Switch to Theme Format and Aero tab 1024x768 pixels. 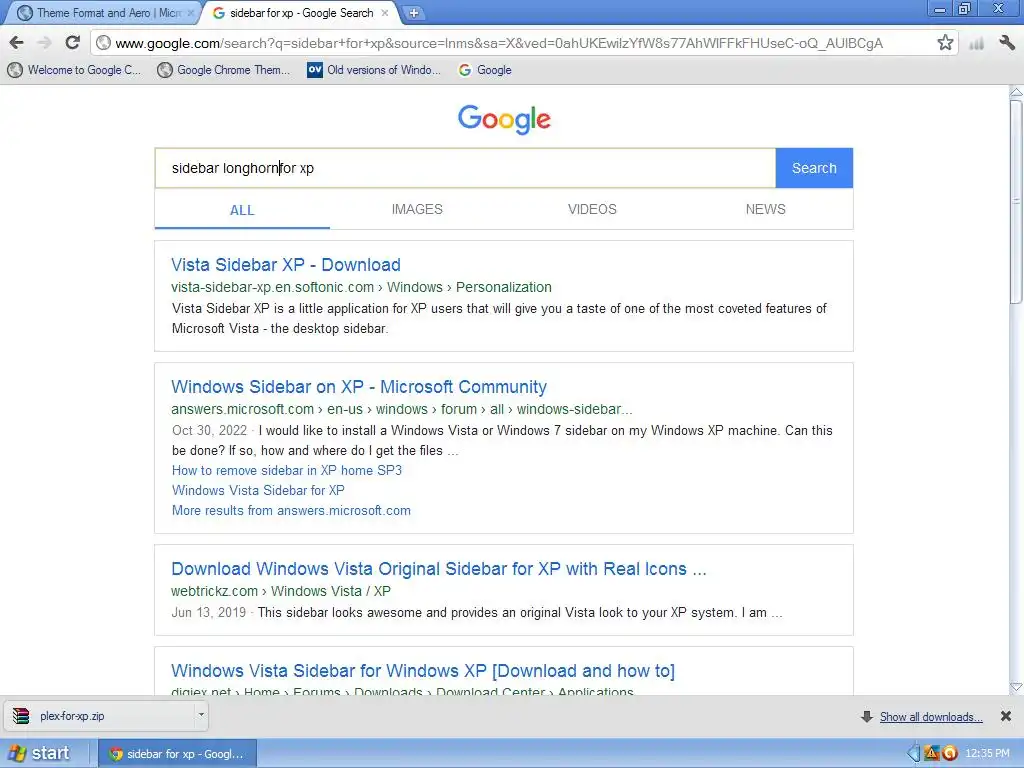click(x=103, y=13)
